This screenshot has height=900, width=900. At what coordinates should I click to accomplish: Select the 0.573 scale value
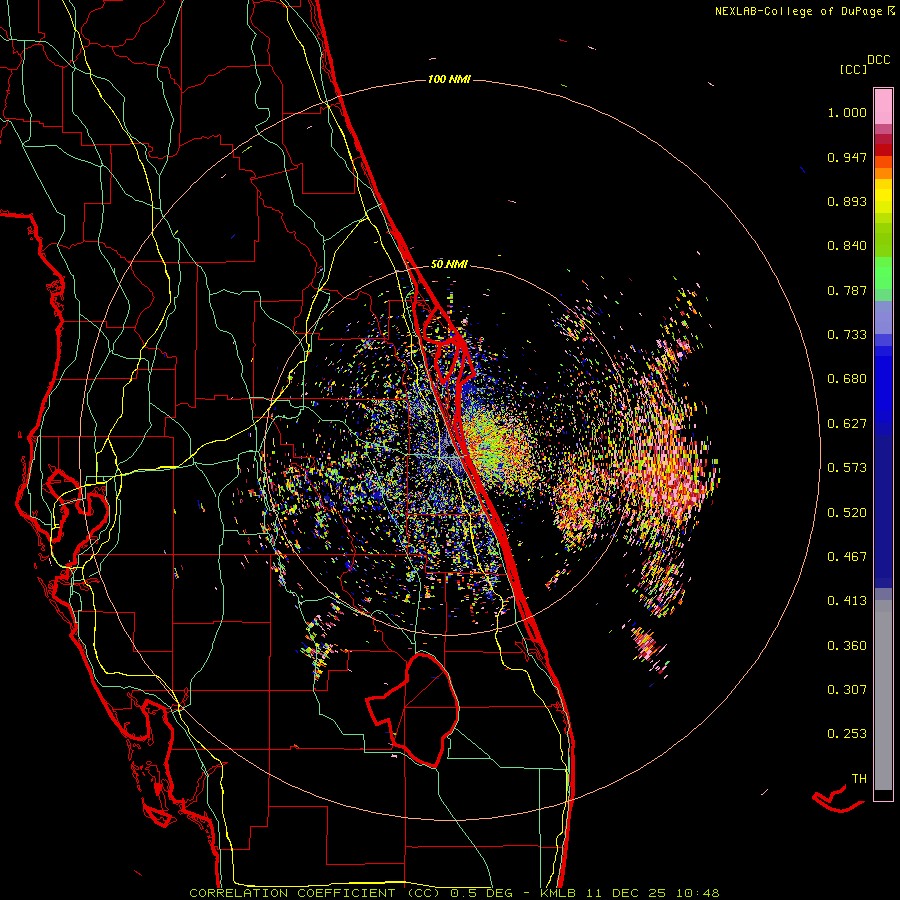tap(847, 468)
